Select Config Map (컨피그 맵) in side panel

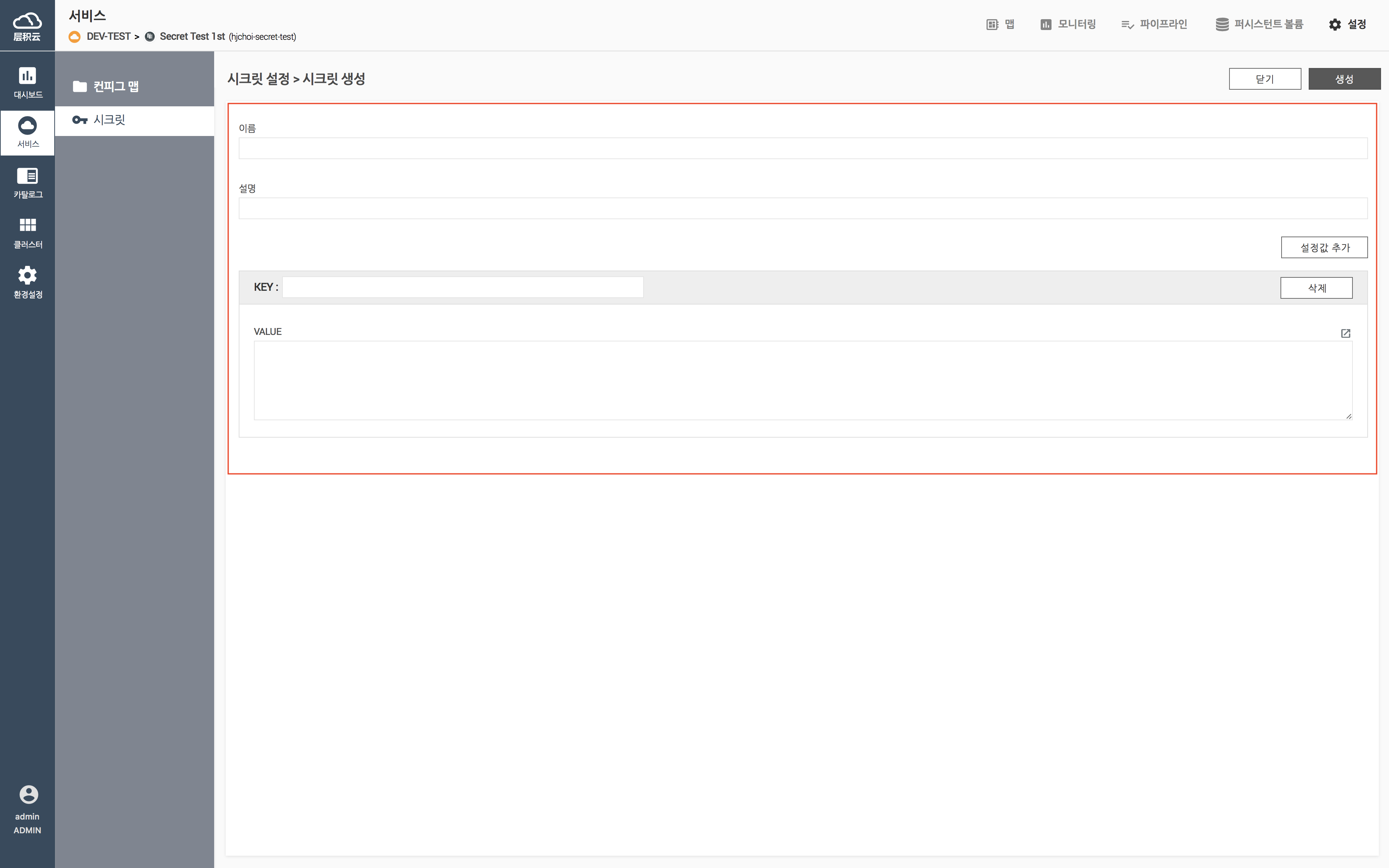click(115, 86)
